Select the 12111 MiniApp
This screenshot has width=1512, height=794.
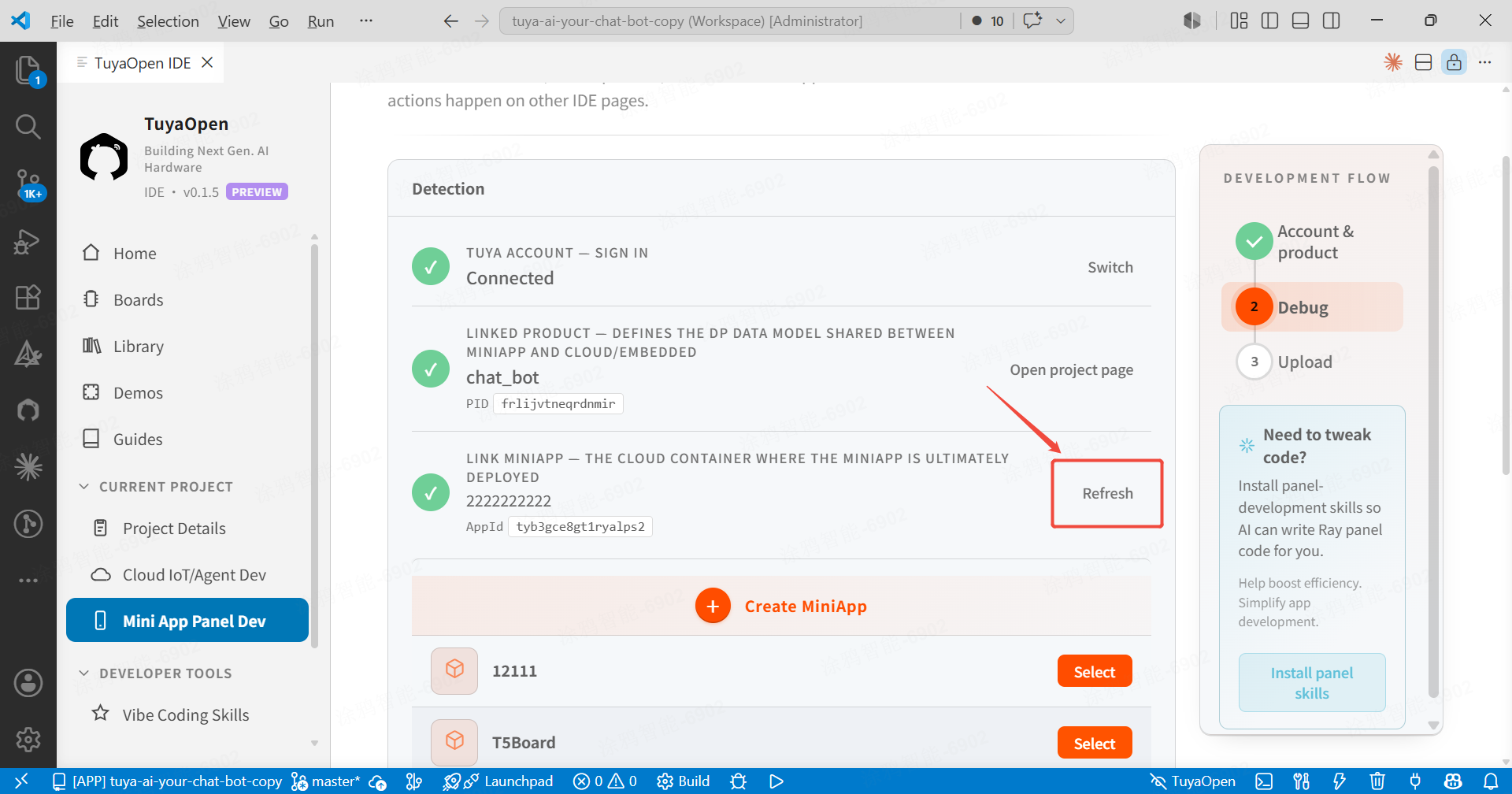tap(1095, 672)
